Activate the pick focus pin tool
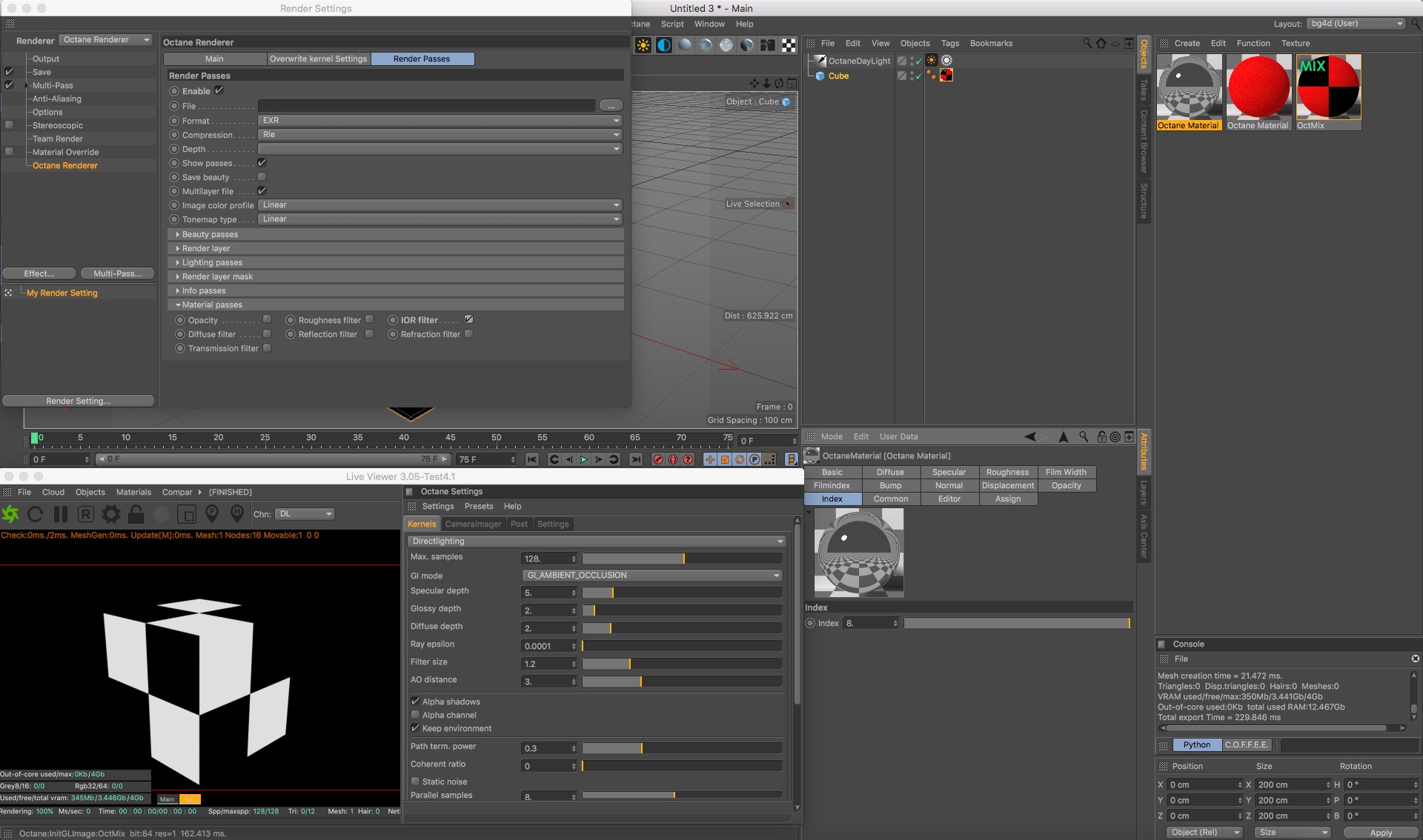 click(212, 513)
